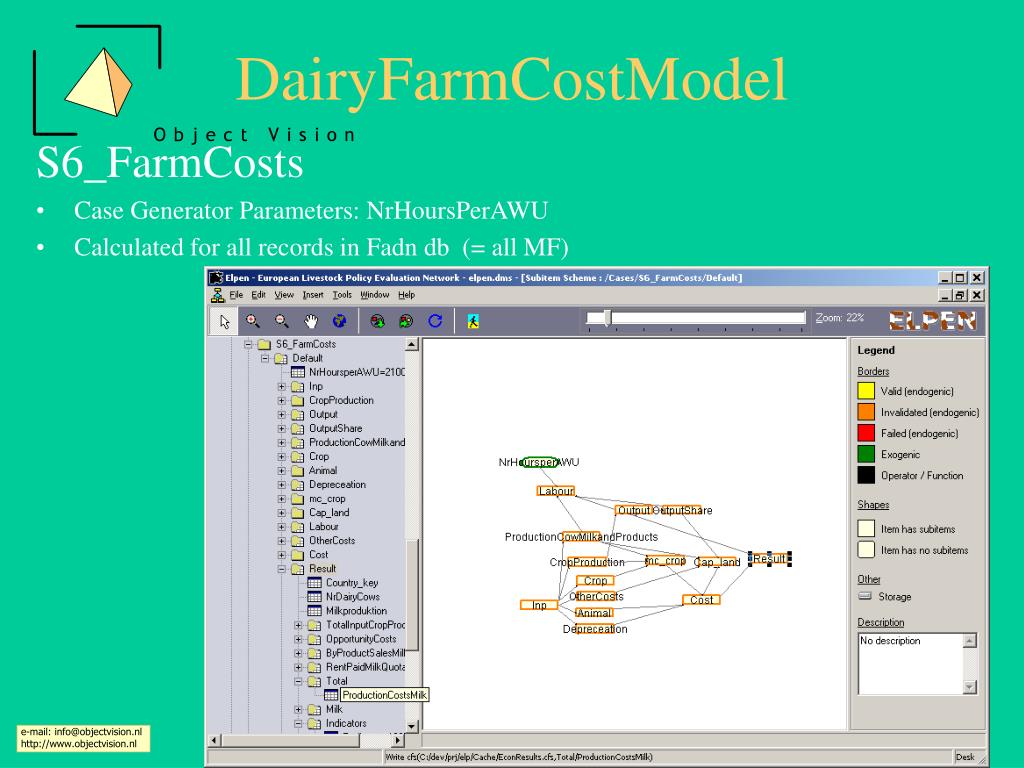Click the Operator / Function black swatch

[x=866, y=475]
